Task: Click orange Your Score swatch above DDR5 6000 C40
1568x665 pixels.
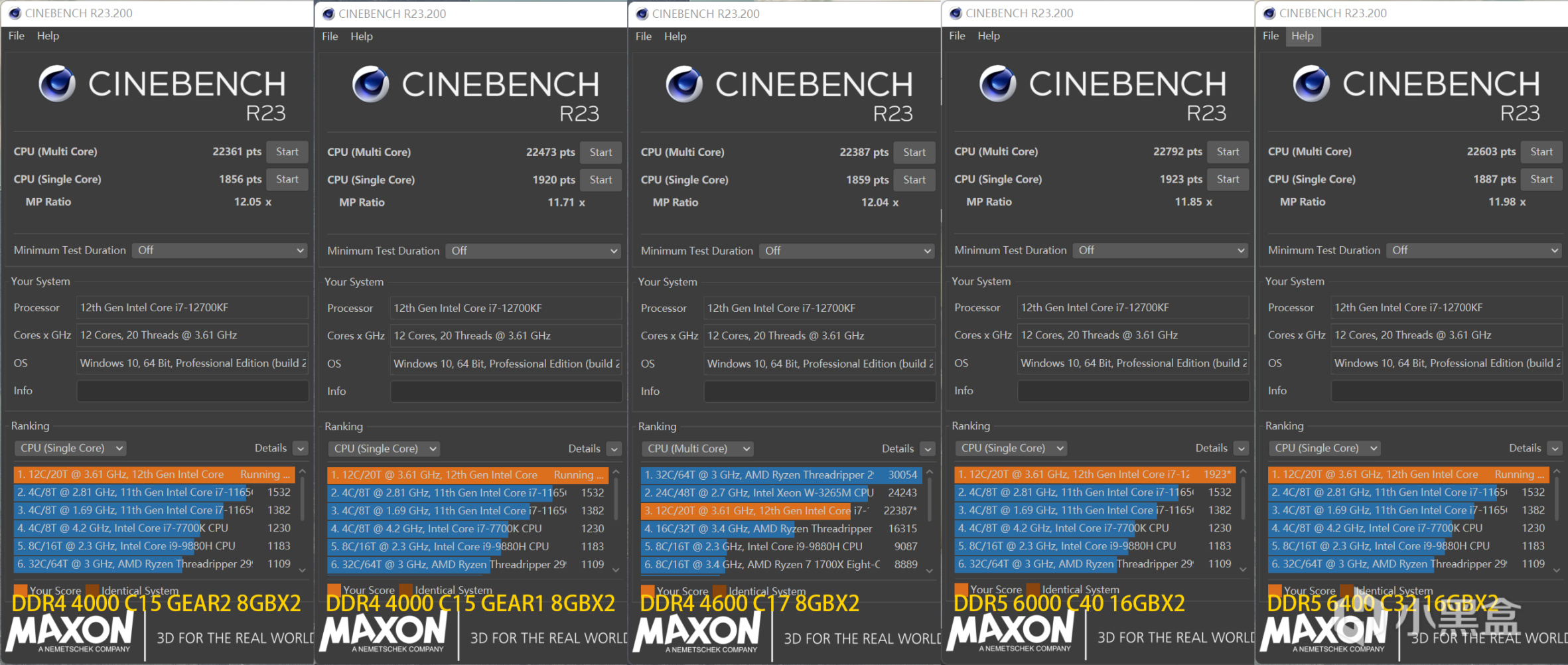Action: (960, 589)
